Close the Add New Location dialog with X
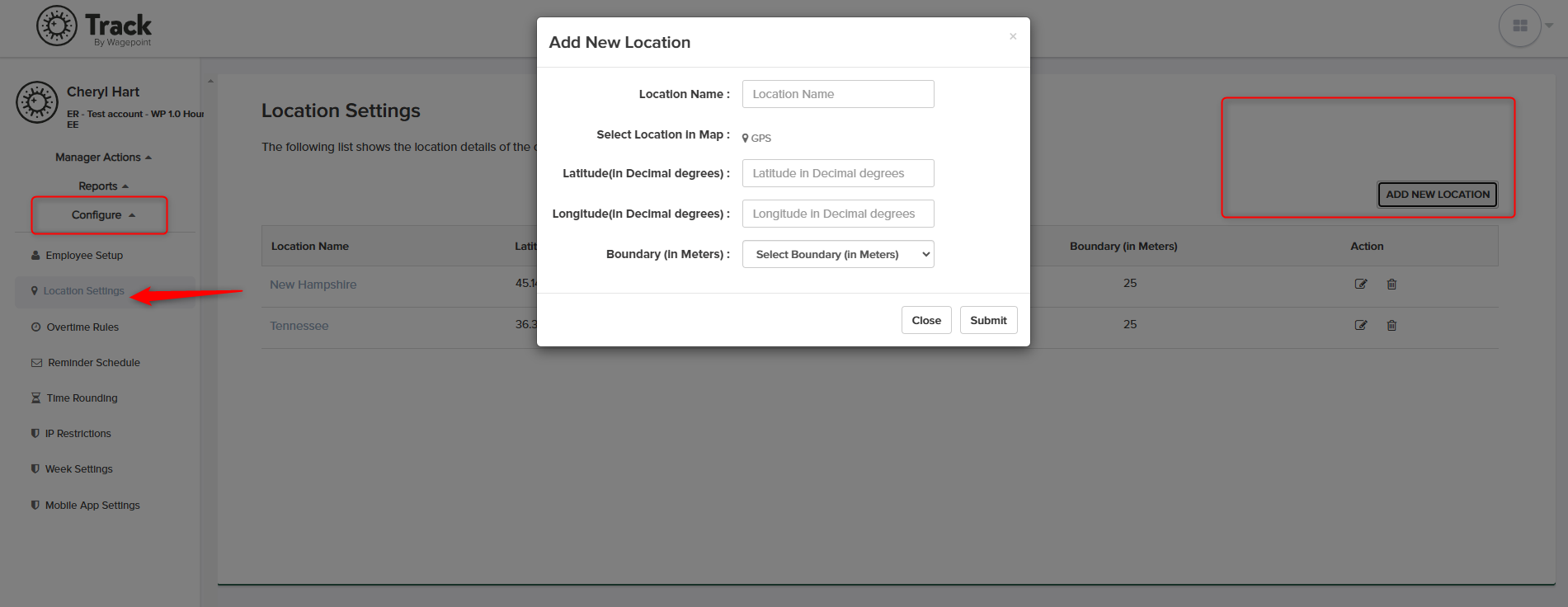 (1013, 36)
